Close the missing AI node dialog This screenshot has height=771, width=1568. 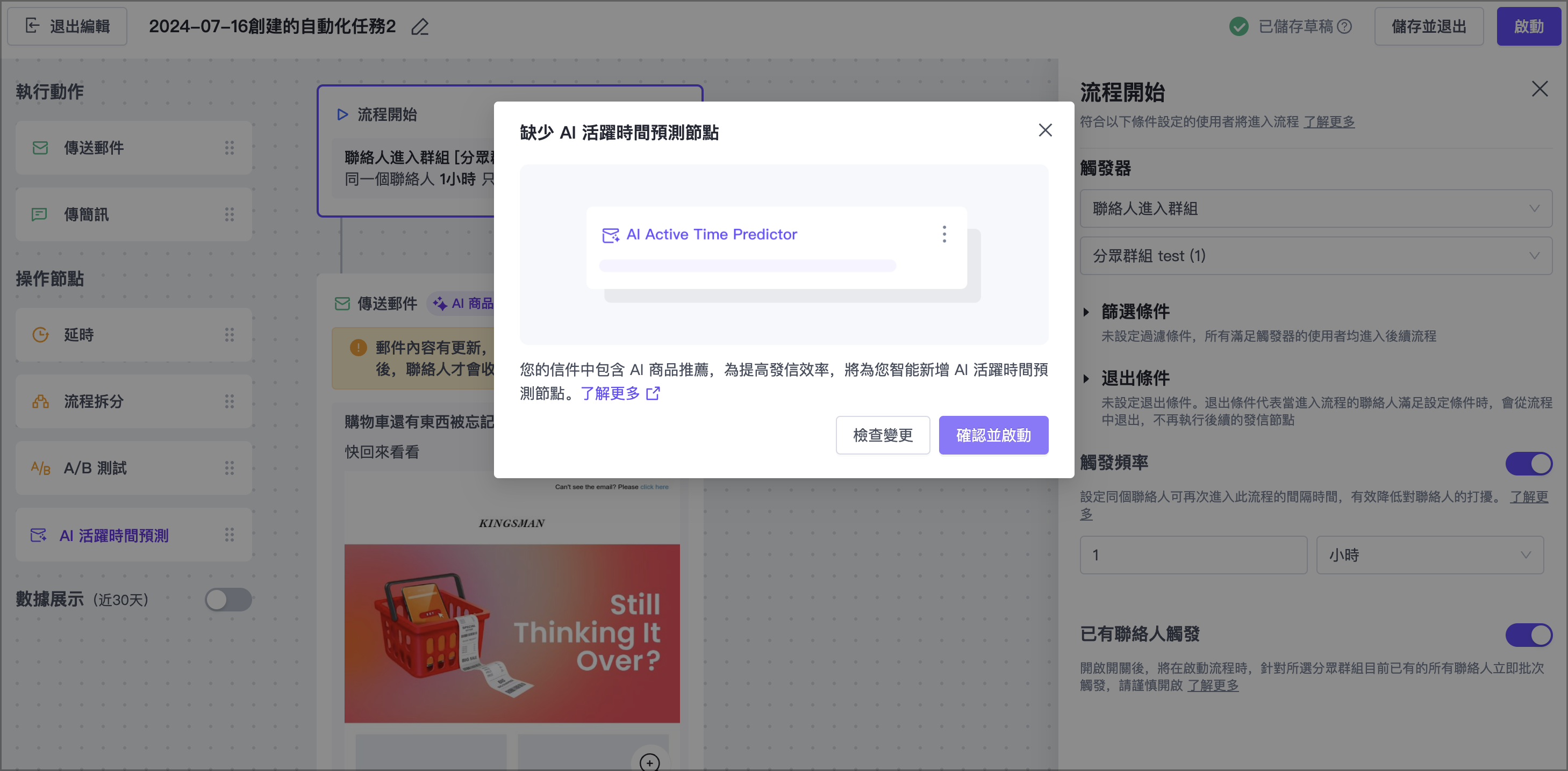[1045, 130]
